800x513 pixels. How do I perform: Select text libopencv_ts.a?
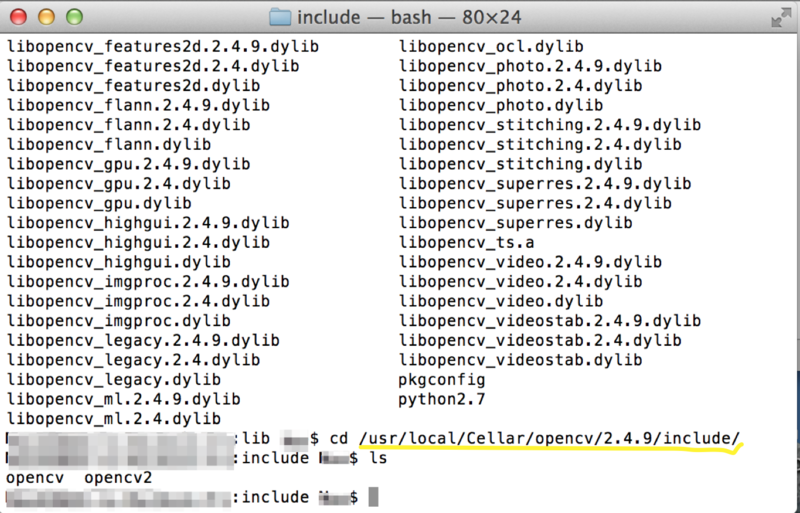(x=466, y=242)
